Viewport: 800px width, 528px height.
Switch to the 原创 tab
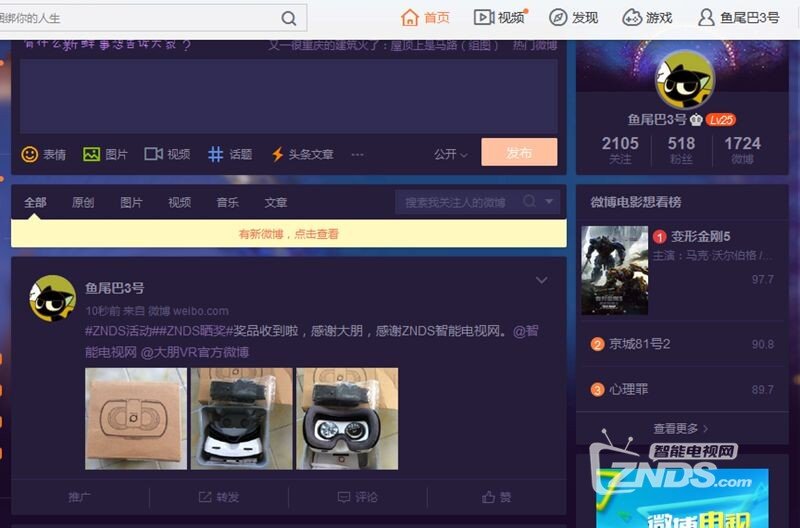(x=83, y=203)
